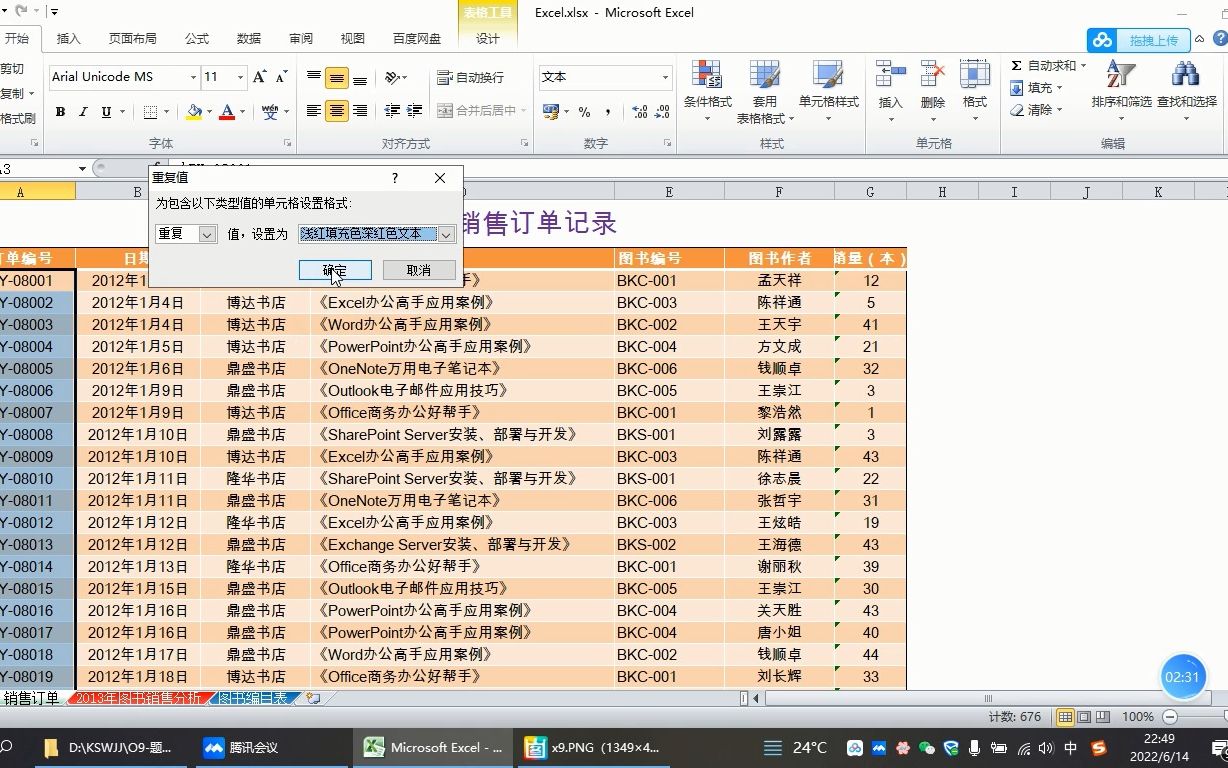Screen dimensions: 1228x768
Task: Click the 取消 button to cancel
Action: coord(418,270)
